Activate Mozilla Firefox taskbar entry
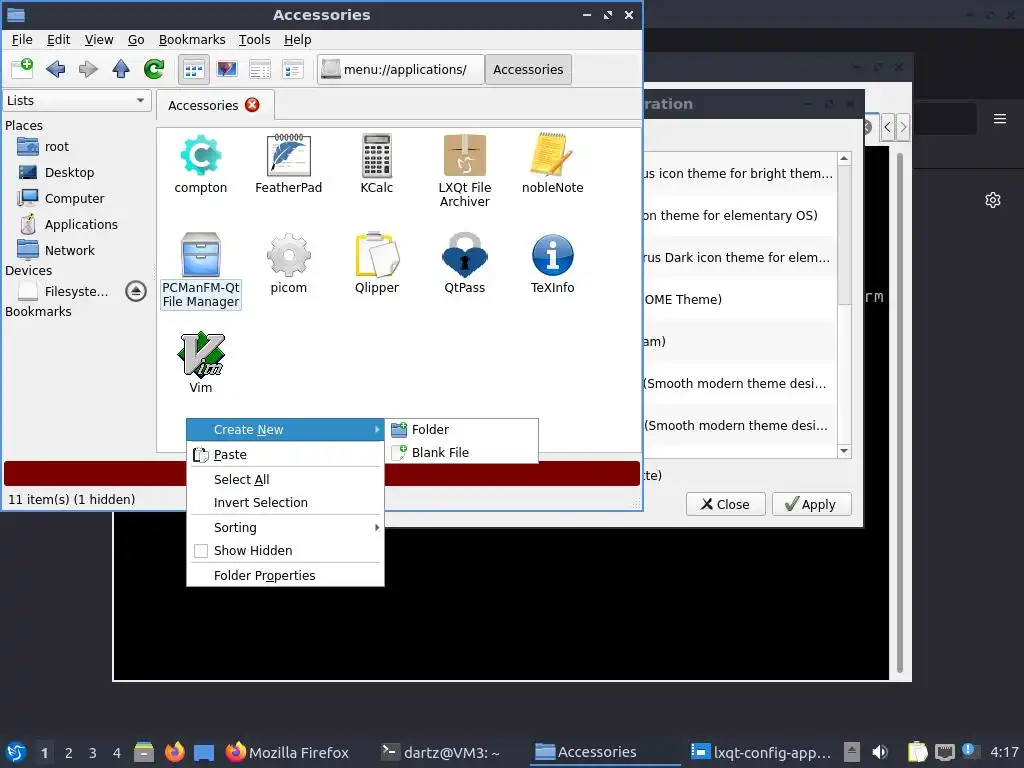Image resolution: width=1024 pixels, height=768 pixels. pos(287,752)
